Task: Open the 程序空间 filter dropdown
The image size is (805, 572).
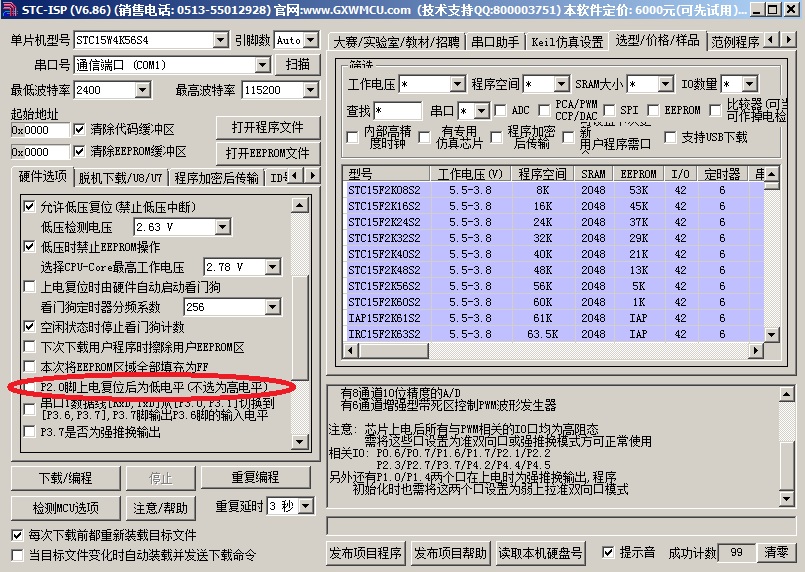Action: 561,84
